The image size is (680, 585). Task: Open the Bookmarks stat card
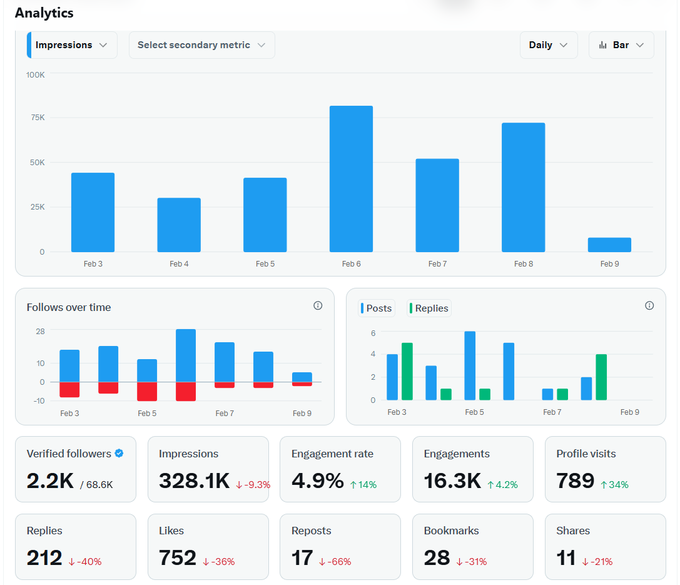(x=472, y=547)
